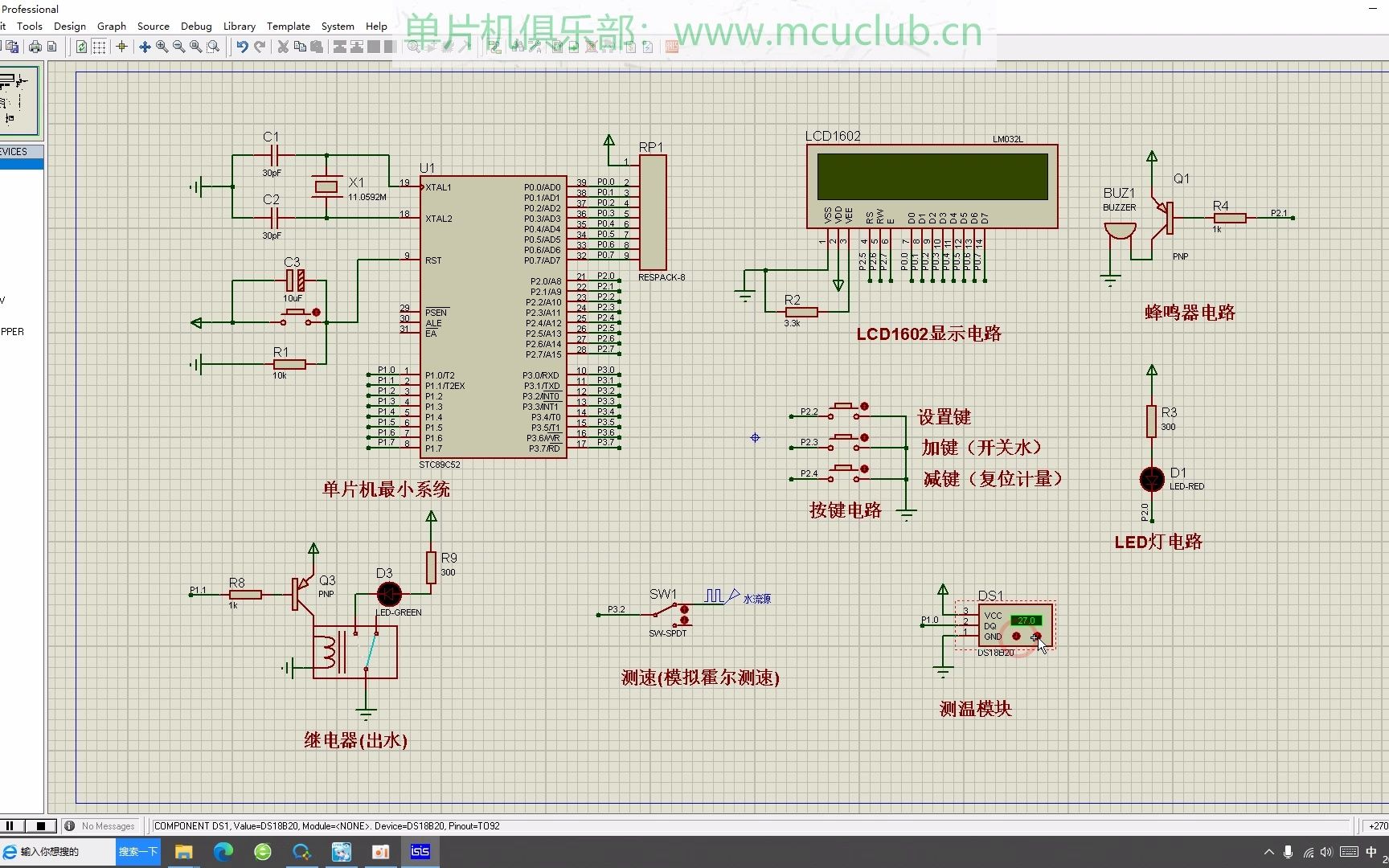Click the Cut scissors icon
Image resolution: width=1389 pixels, height=868 pixels.
283,47
